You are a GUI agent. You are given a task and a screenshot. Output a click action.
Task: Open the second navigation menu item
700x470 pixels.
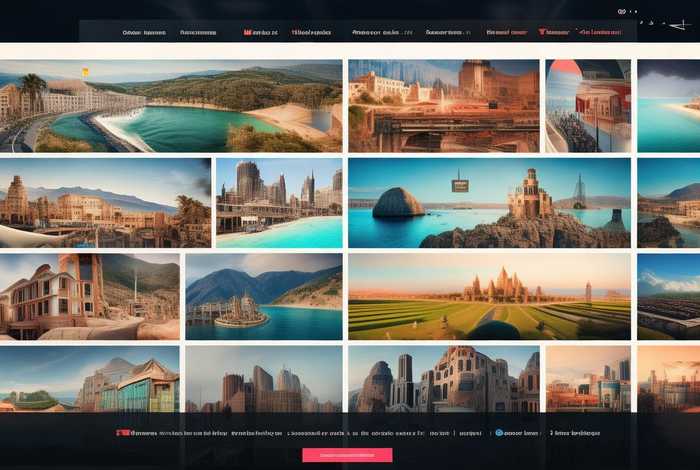[x=199, y=32]
